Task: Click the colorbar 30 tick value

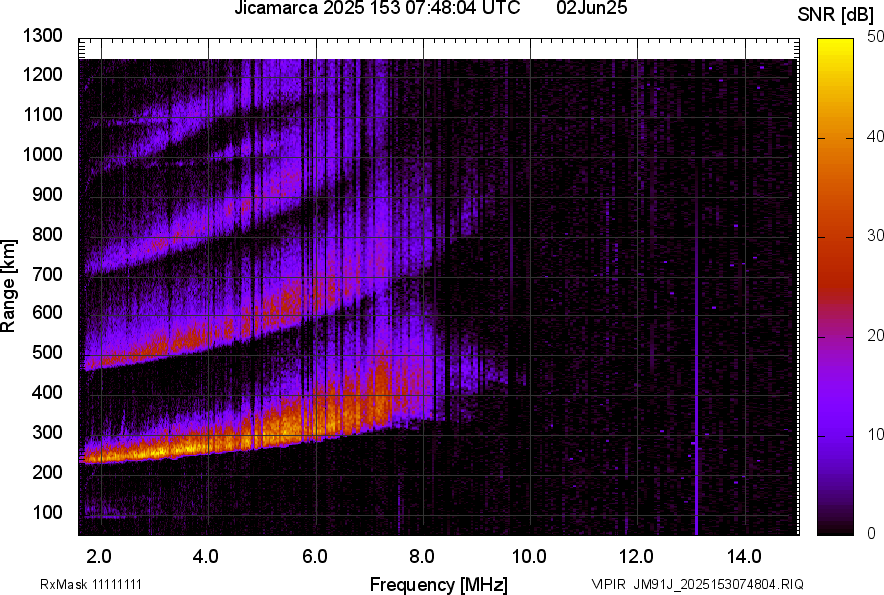Action: (875, 236)
